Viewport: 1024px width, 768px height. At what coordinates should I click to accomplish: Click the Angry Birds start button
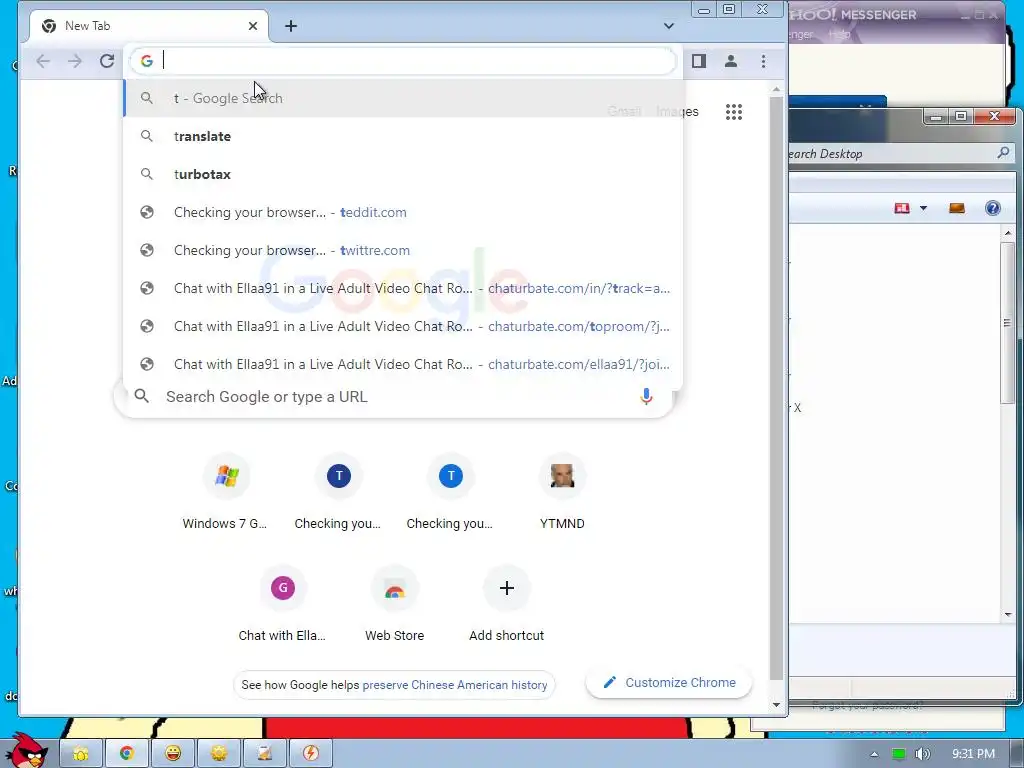(25, 751)
